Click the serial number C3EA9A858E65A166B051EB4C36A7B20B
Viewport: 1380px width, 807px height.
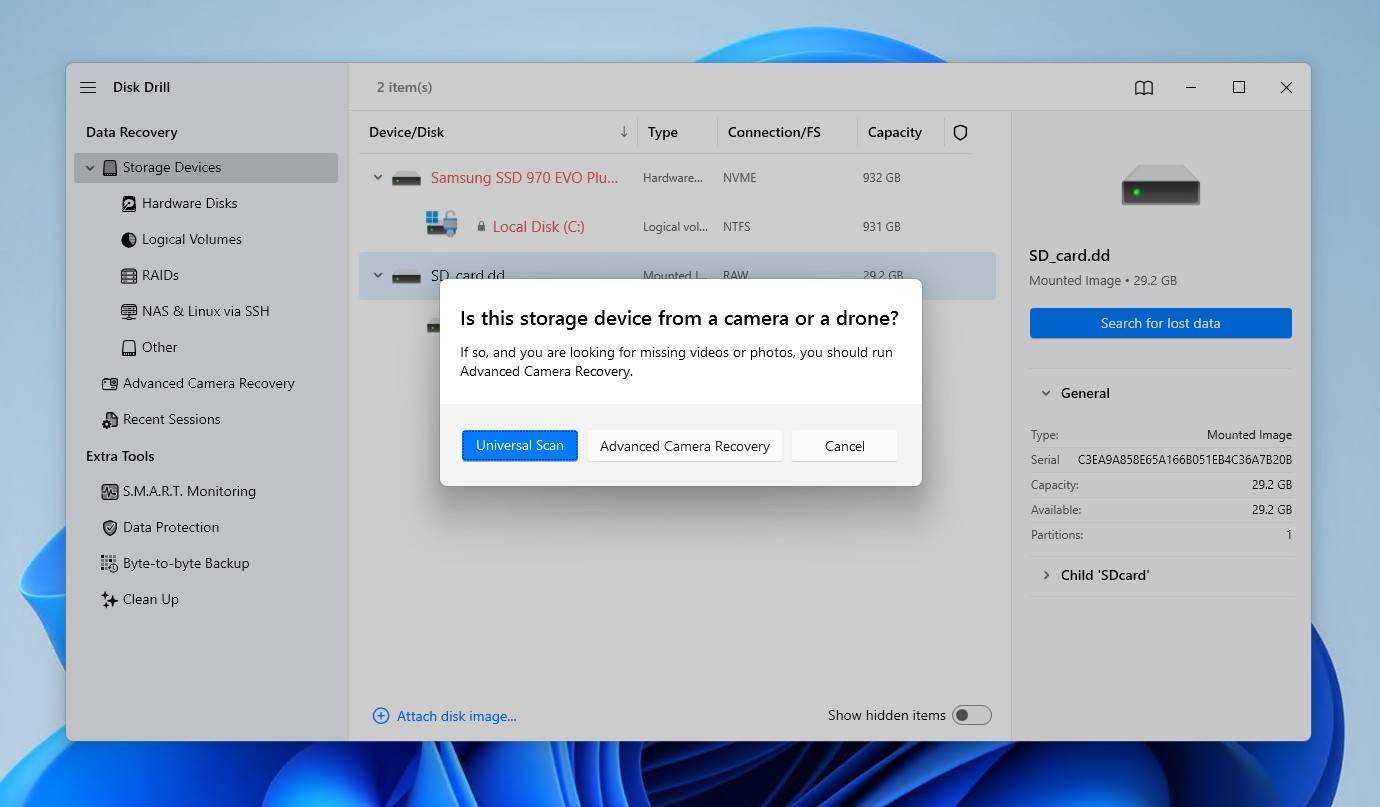coord(1185,460)
